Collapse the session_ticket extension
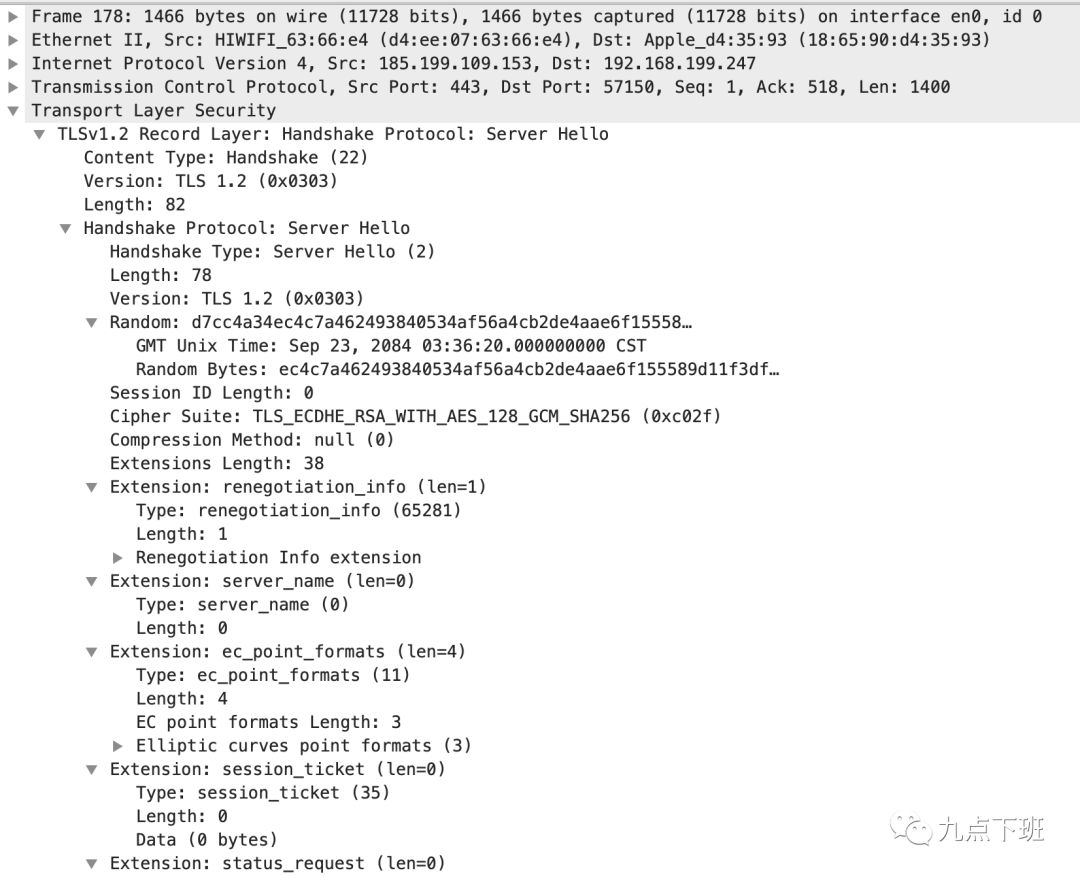 (92, 770)
